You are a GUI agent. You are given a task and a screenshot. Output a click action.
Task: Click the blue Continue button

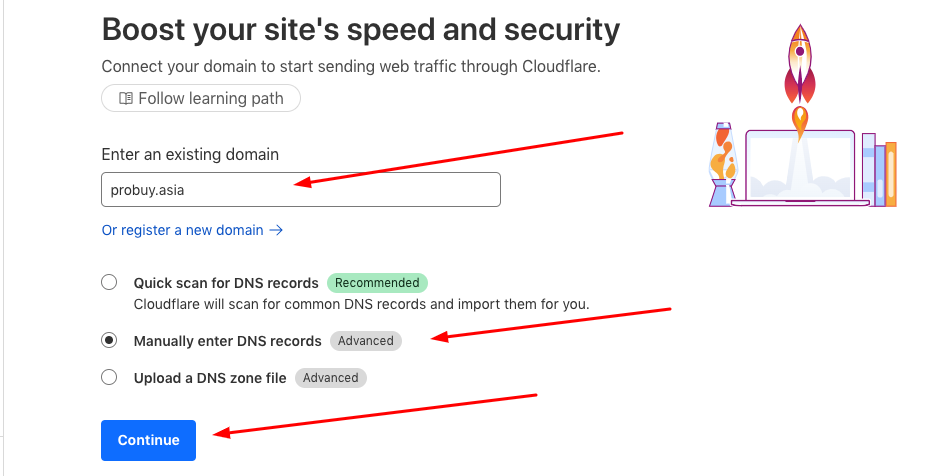point(148,440)
